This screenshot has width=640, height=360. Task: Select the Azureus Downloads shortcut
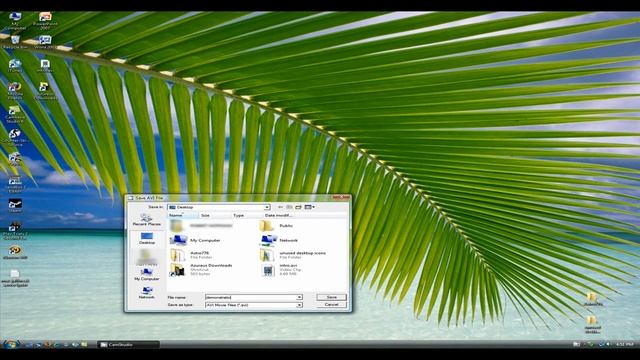201,269
